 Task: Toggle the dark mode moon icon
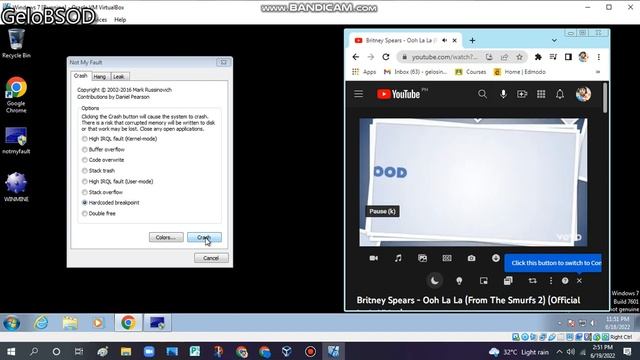pyautogui.click(x=435, y=280)
